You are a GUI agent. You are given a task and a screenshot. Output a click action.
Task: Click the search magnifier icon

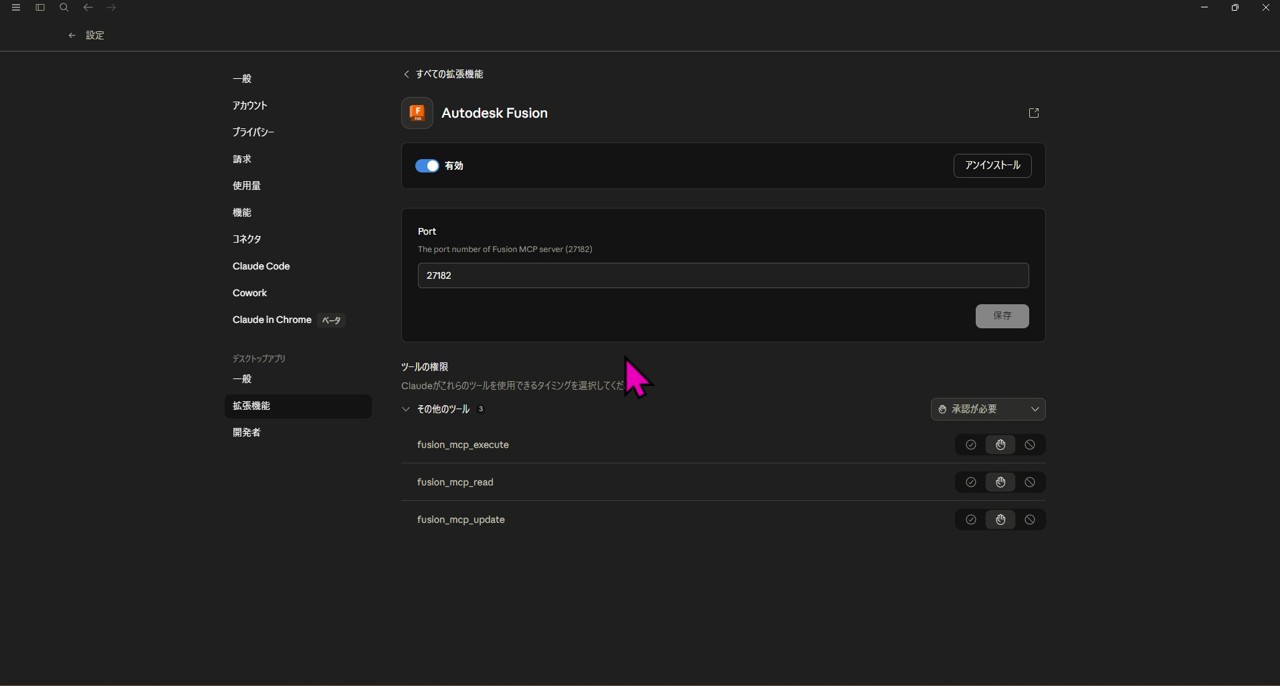(x=64, y=8)
